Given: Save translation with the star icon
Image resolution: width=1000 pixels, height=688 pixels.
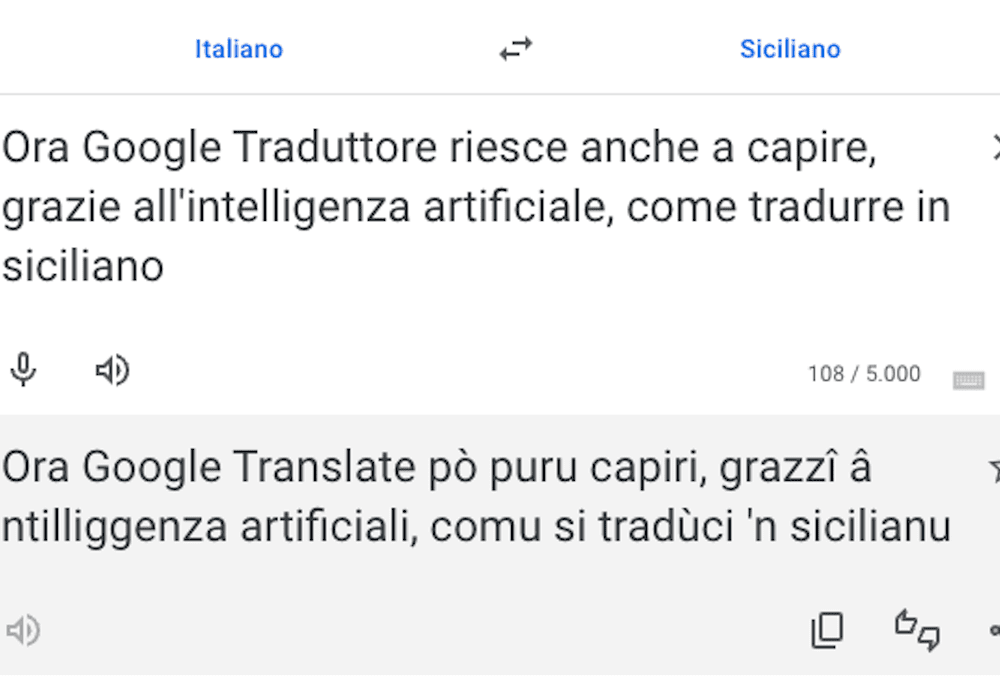Looking at the screenshot, I should pyautogui.click(x=994, y=469).
